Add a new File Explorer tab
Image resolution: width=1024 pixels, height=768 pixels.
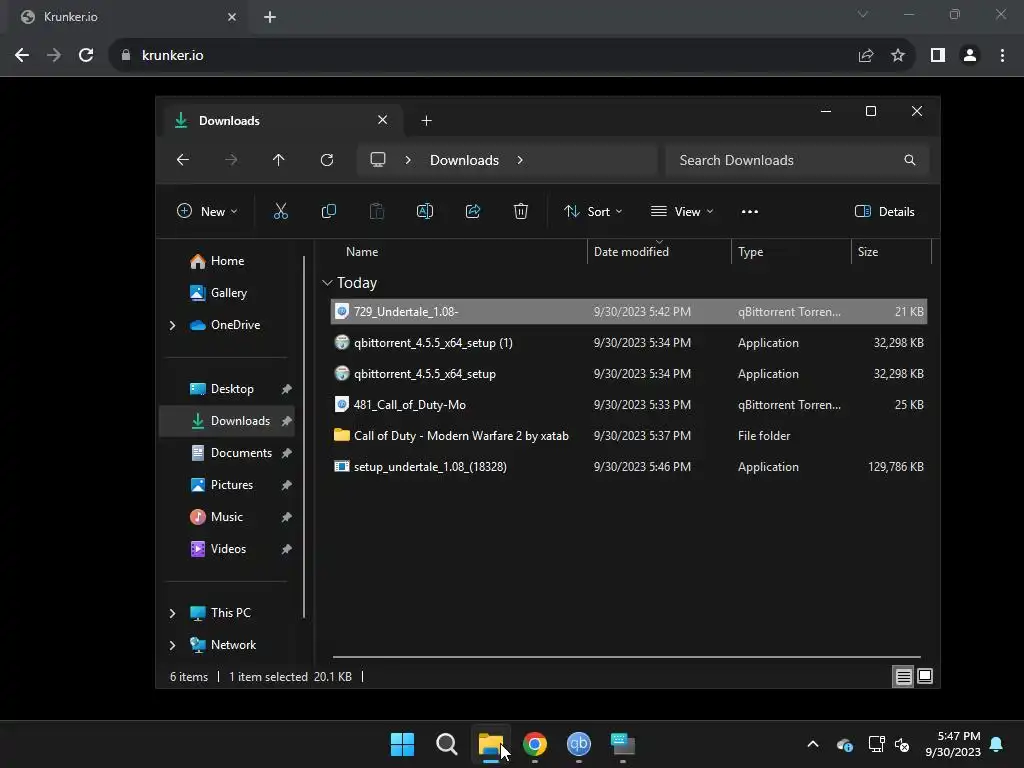point(426,121)
